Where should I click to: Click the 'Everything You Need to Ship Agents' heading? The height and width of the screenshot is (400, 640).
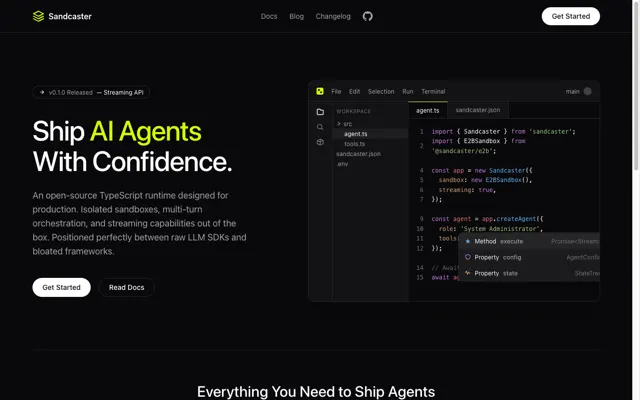316,391
